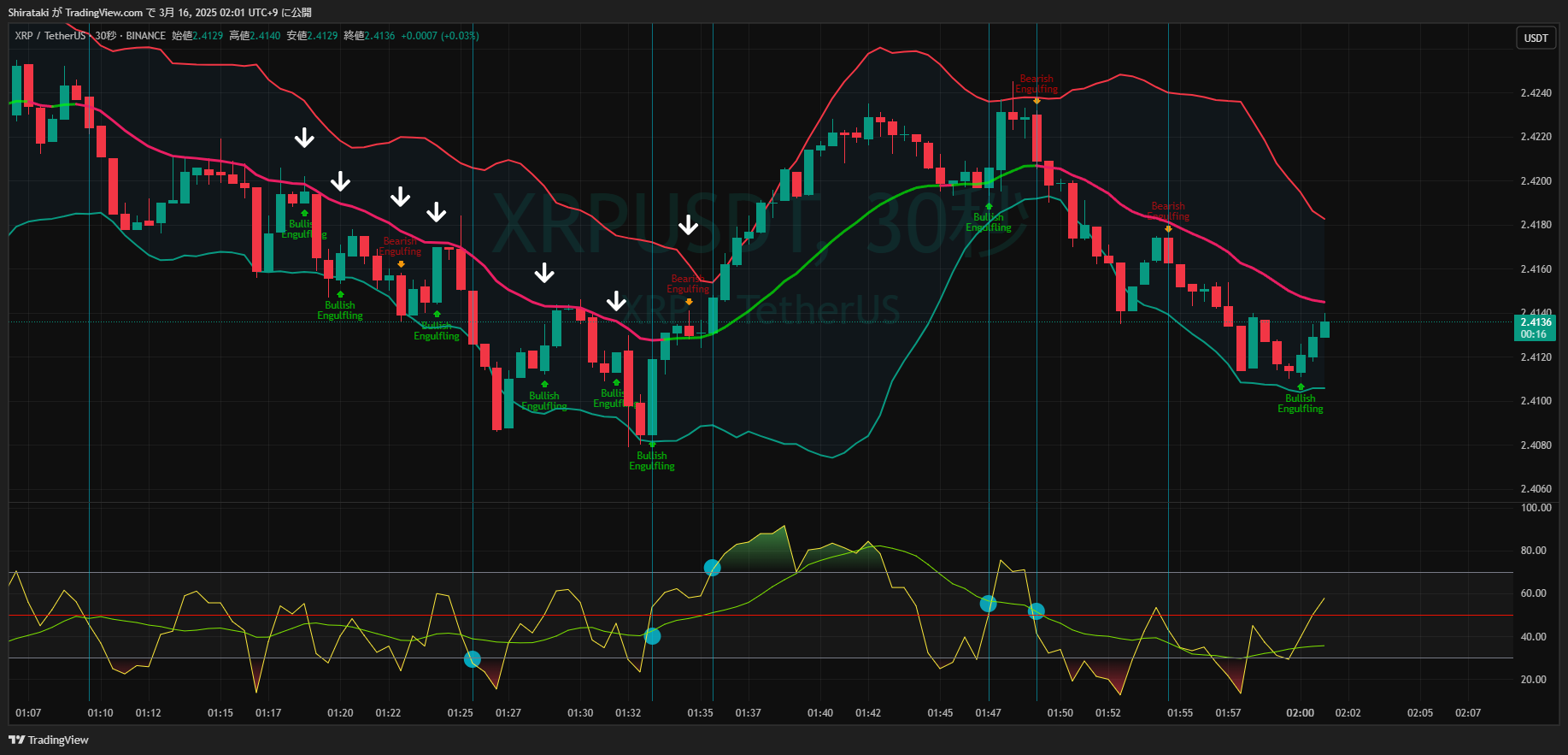This screenshot has width=1568, height=755.
Task: Click the 20.00 oscillator scale label
Action: (1533, 680)
